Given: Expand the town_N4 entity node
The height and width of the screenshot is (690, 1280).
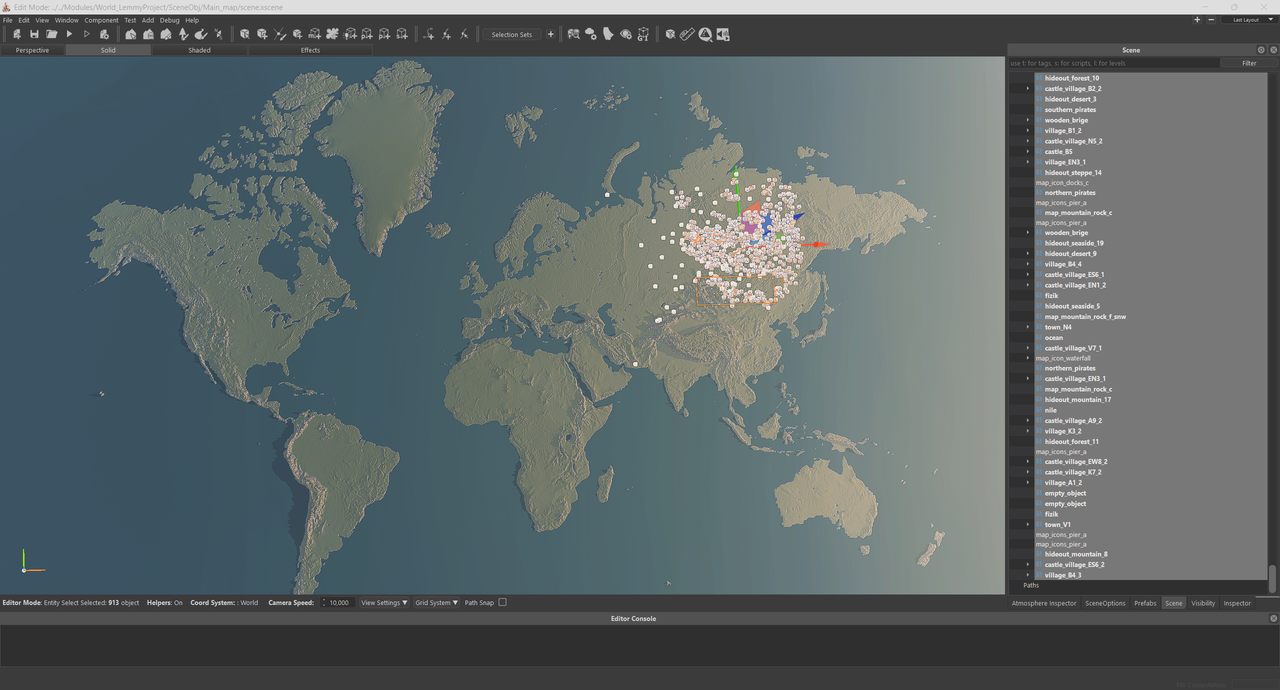Looking at the screenshot, I should click(x=1027, y=327).
